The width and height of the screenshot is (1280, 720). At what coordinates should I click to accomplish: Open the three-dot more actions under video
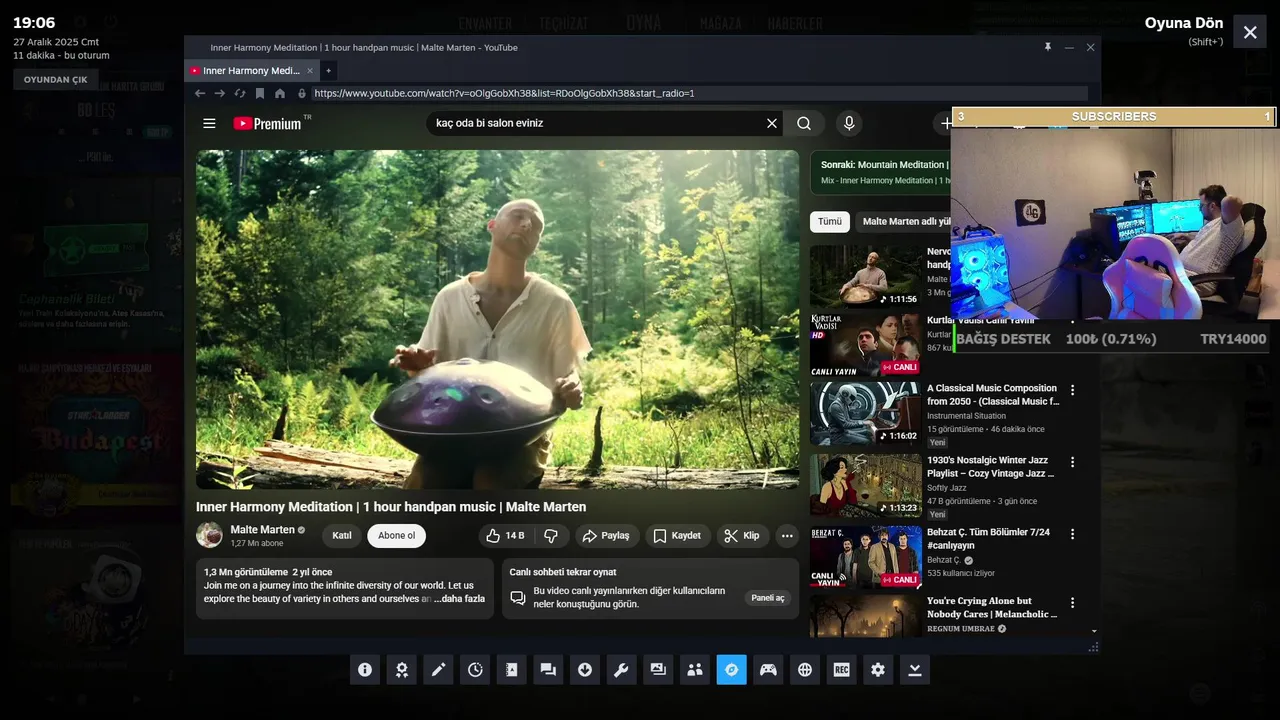point(787,536)
